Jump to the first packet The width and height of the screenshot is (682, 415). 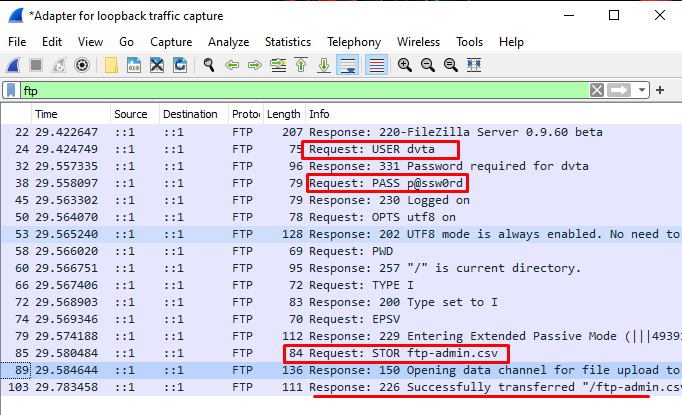pyautogui.click(x=301, y=65)
